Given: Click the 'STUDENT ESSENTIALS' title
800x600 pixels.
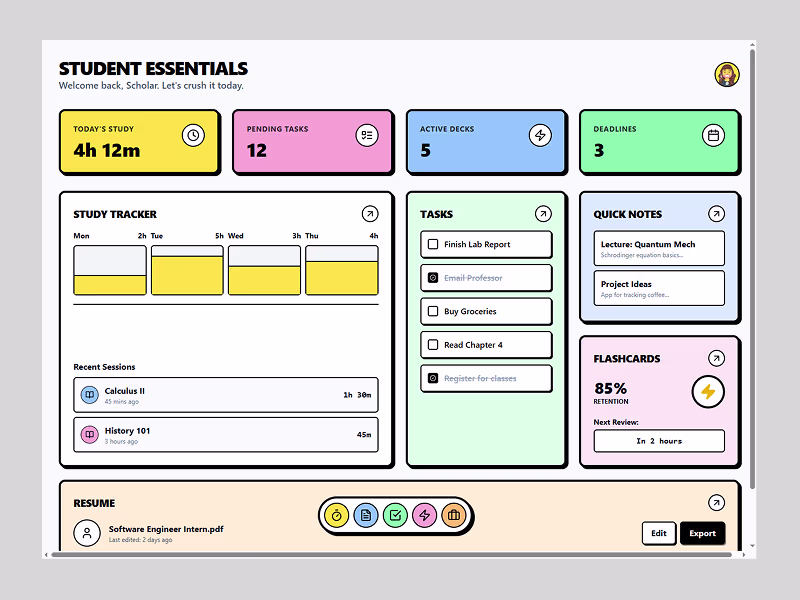Looking at the screenshot, I should click(x=153, y=69).
